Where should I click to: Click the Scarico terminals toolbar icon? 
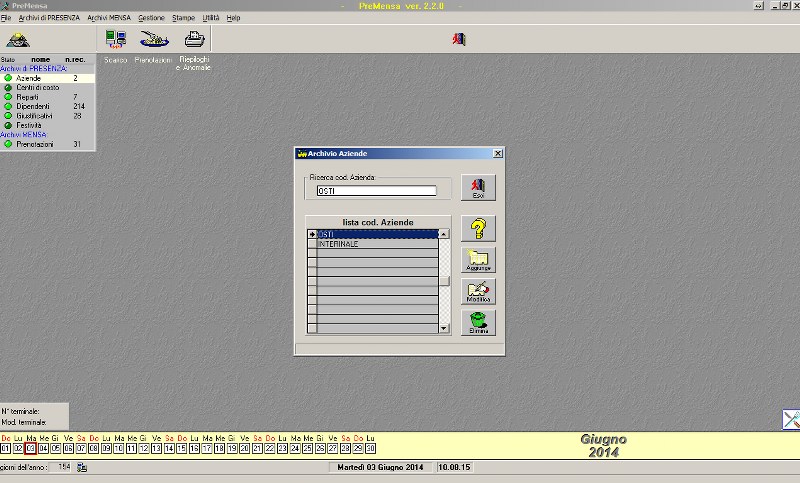(x=116, y=39)
